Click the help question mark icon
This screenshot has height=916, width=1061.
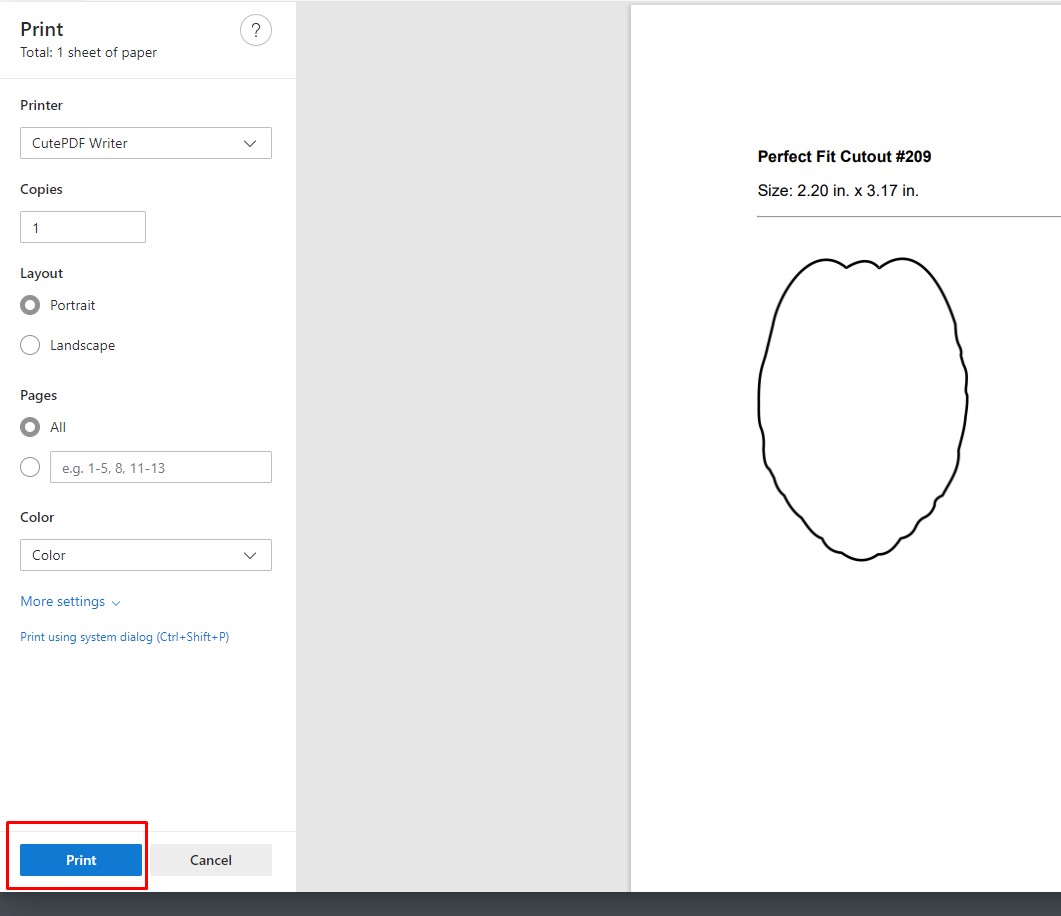pos(256,30)
